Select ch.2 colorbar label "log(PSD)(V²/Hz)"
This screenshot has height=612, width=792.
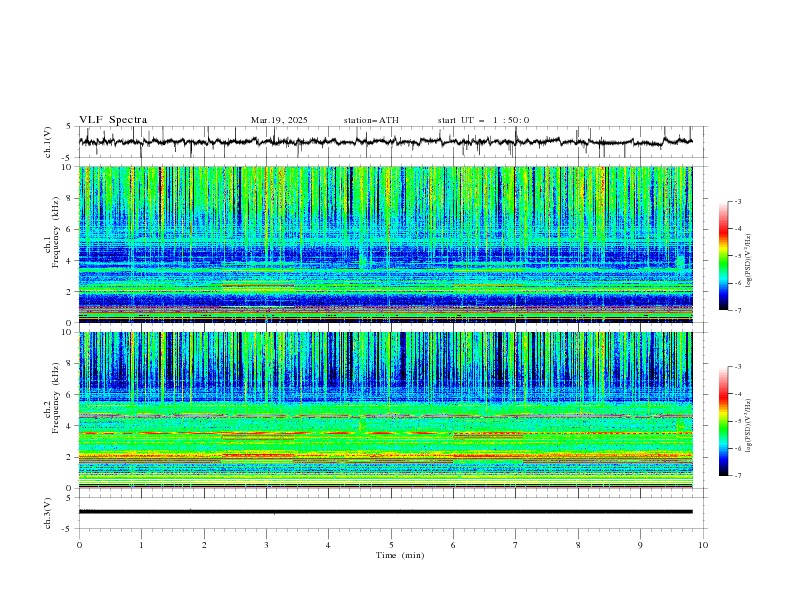point(749,426)
